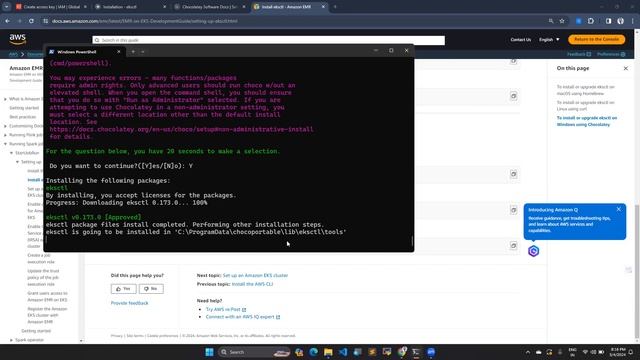Close the On this page panel

click(x=626, y=68)
